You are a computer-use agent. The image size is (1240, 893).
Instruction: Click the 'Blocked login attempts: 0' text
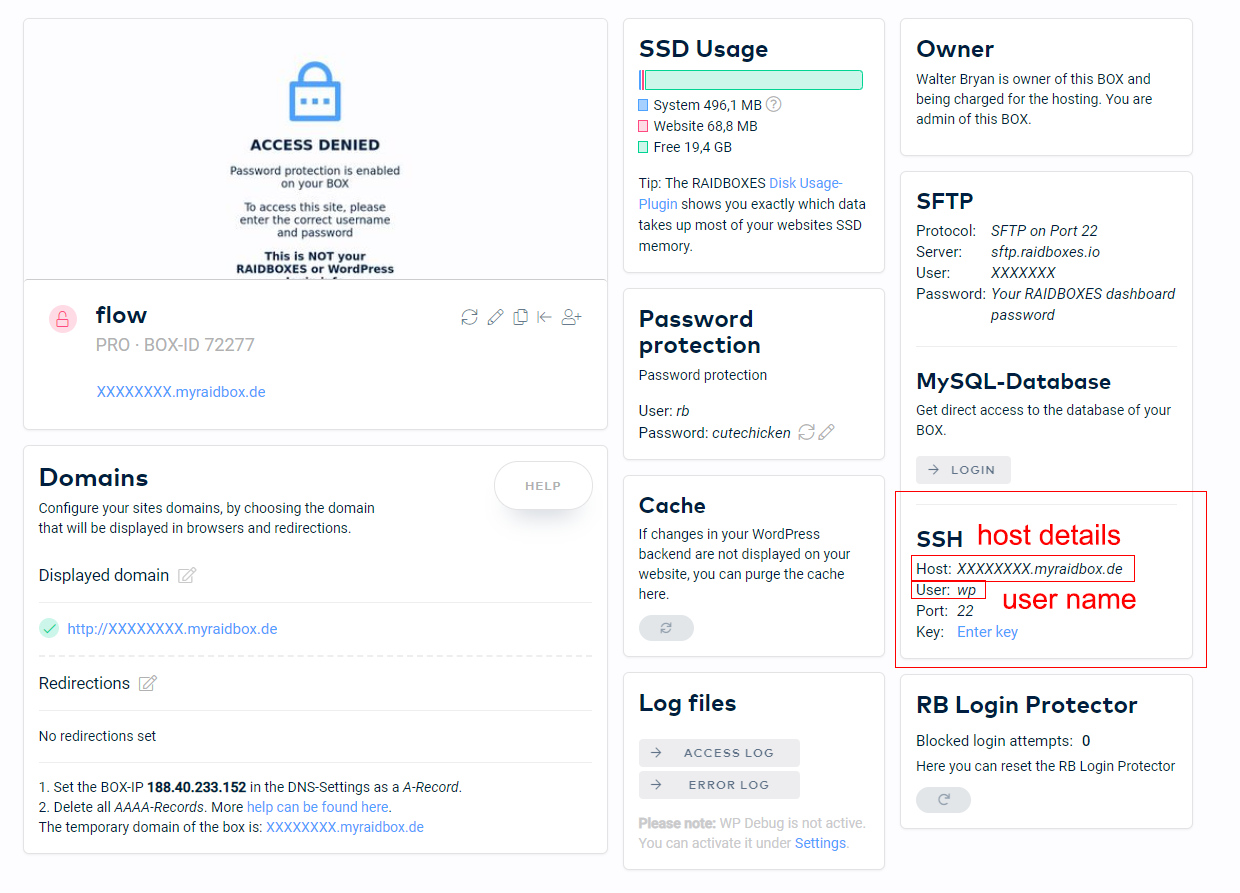[1003, 741]
